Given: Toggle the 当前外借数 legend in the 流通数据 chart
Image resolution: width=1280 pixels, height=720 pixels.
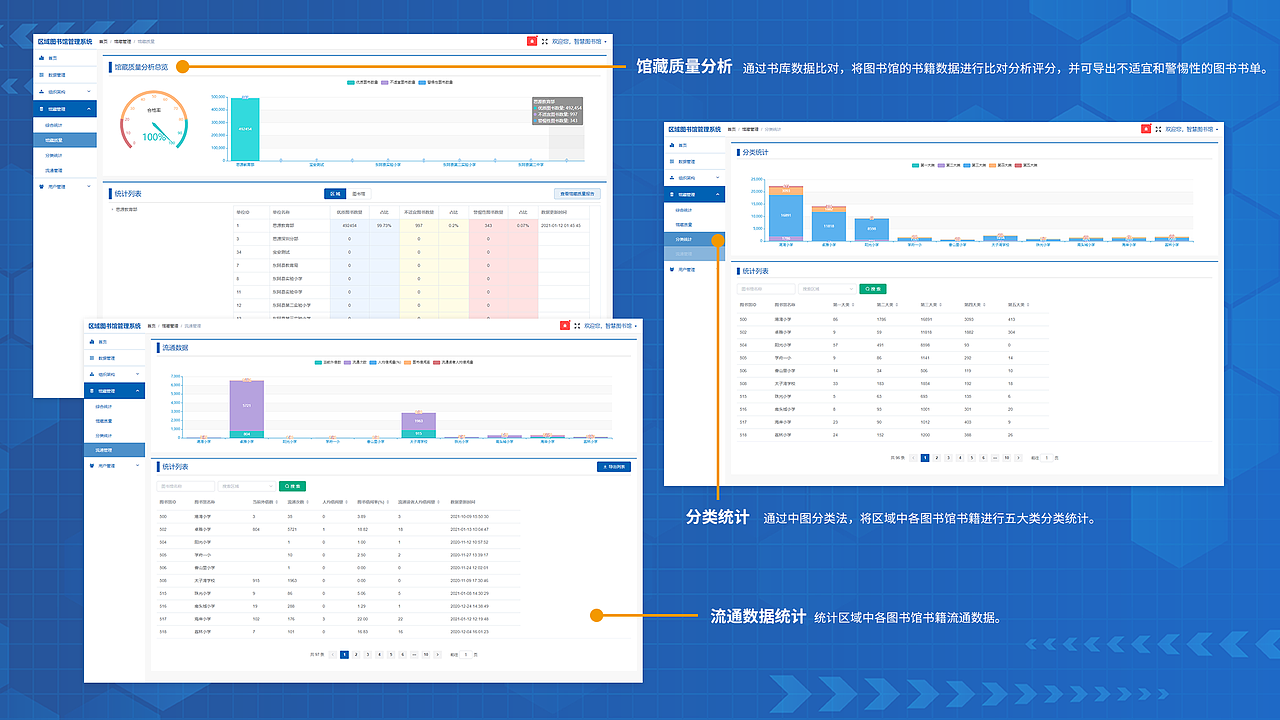Looking at the screenshot, I should tap(328, 362).
